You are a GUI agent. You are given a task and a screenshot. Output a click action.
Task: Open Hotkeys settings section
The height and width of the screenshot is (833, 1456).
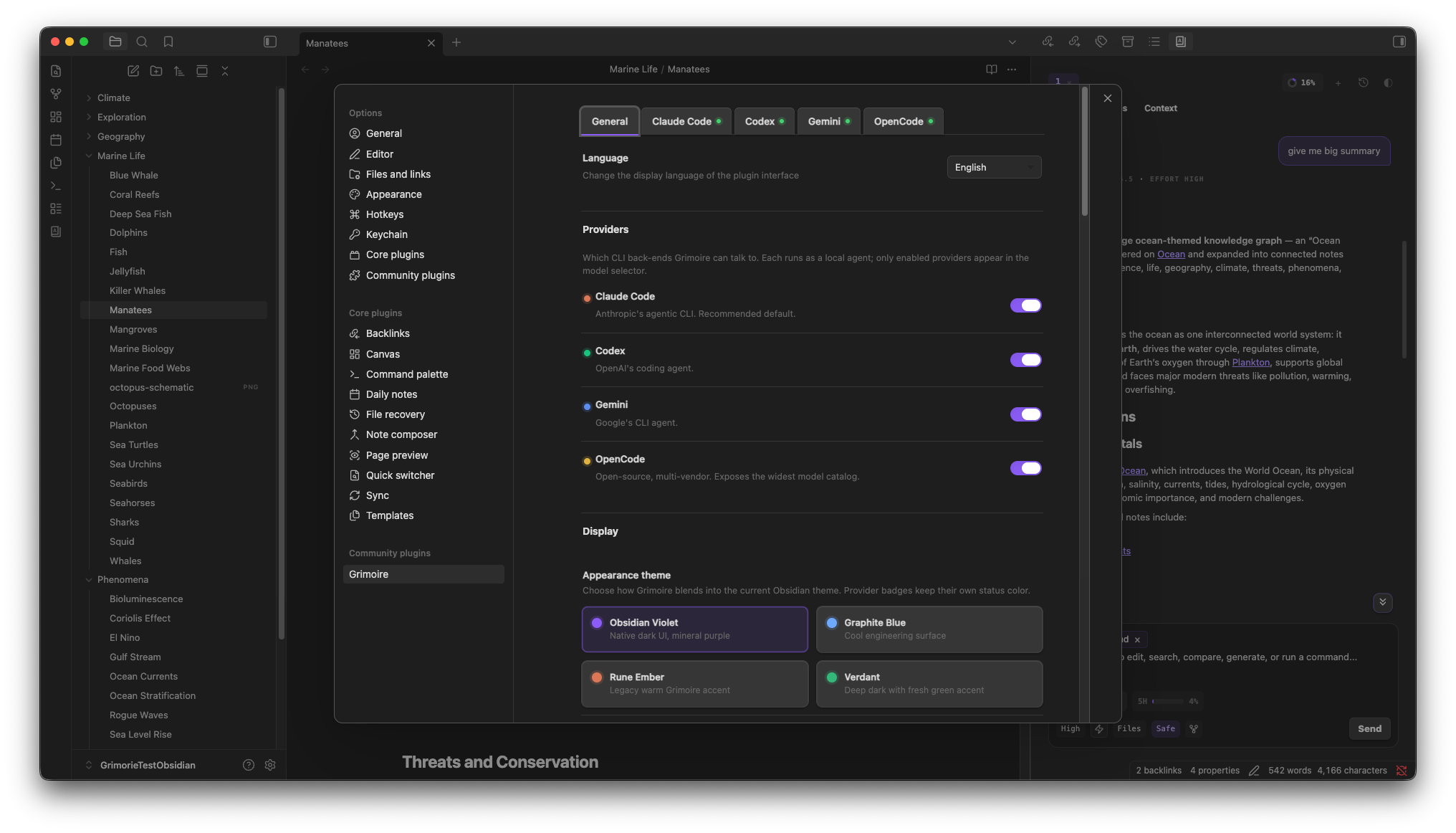pos(385,214)
